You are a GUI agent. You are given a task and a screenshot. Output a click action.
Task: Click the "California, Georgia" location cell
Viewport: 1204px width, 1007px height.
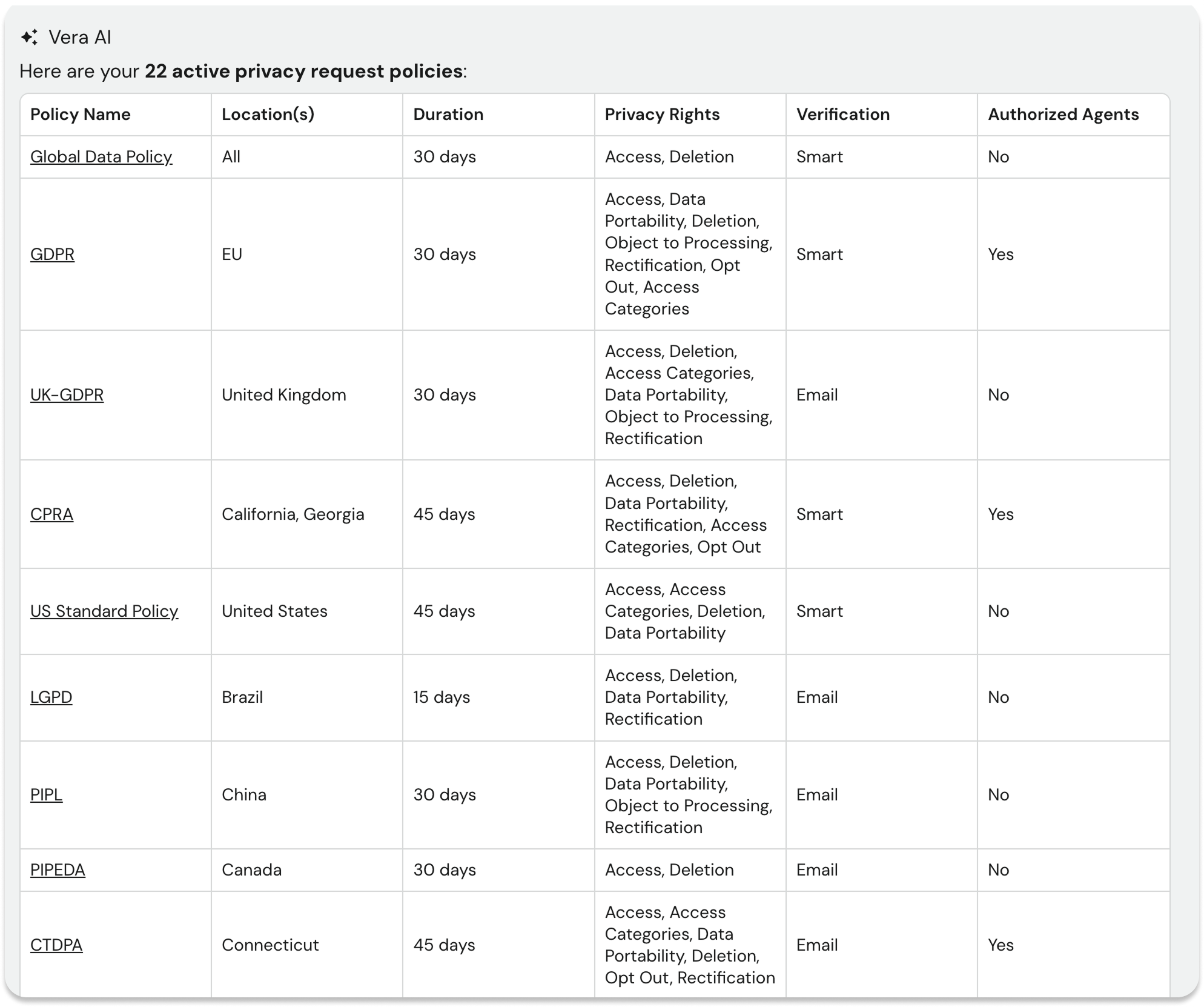(293, 514)
